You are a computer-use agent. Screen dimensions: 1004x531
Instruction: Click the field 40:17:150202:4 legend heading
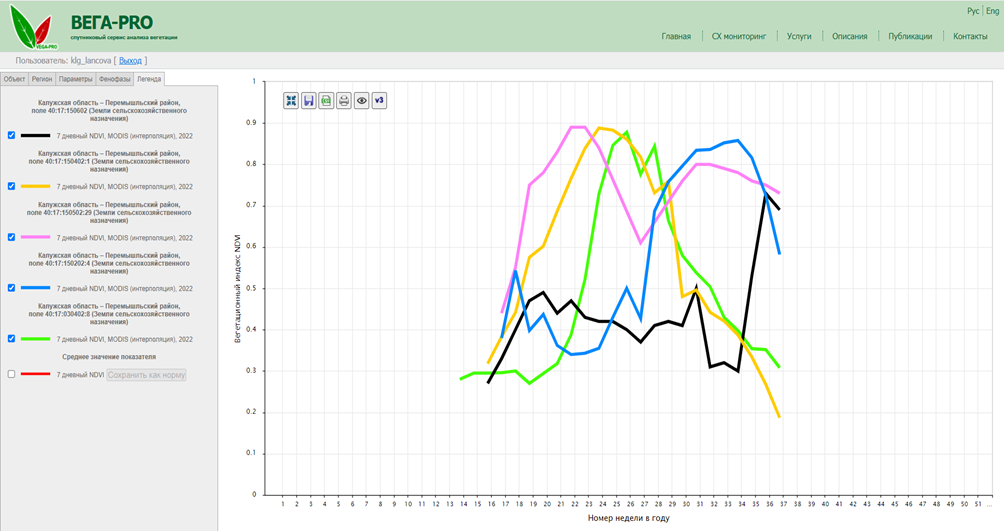109,263
